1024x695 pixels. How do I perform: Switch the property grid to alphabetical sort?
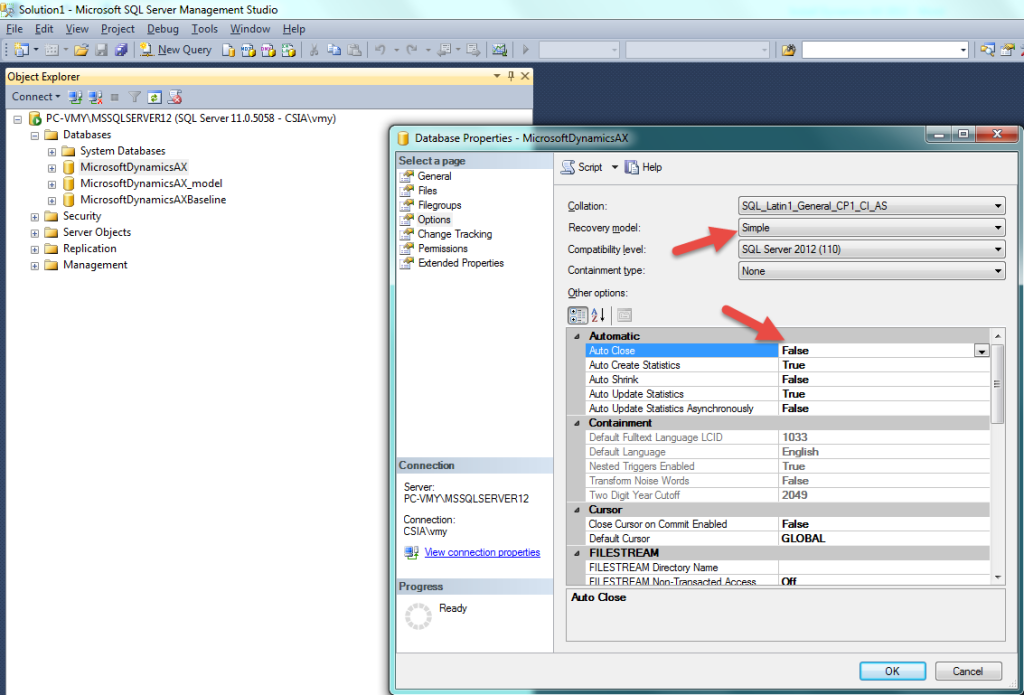coord(598,315)
